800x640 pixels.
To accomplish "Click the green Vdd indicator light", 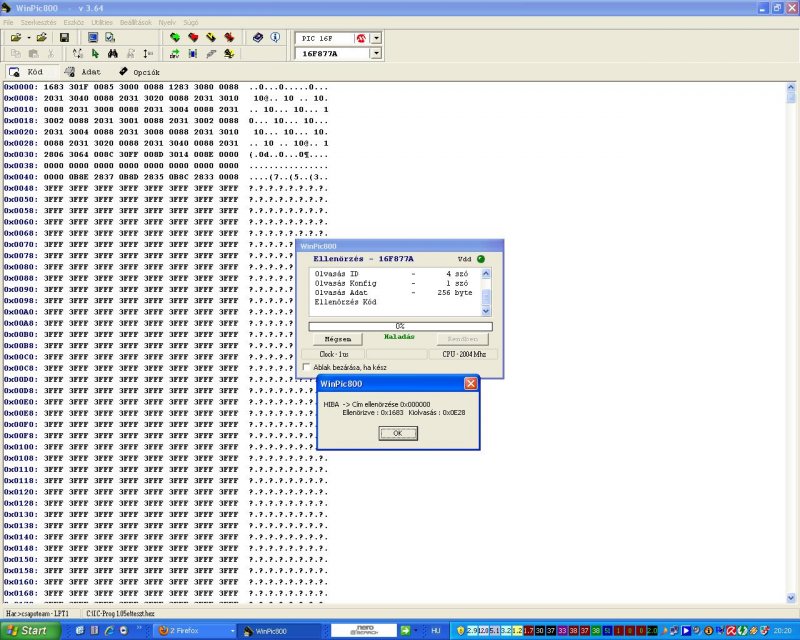I will [x=481, y=259].
